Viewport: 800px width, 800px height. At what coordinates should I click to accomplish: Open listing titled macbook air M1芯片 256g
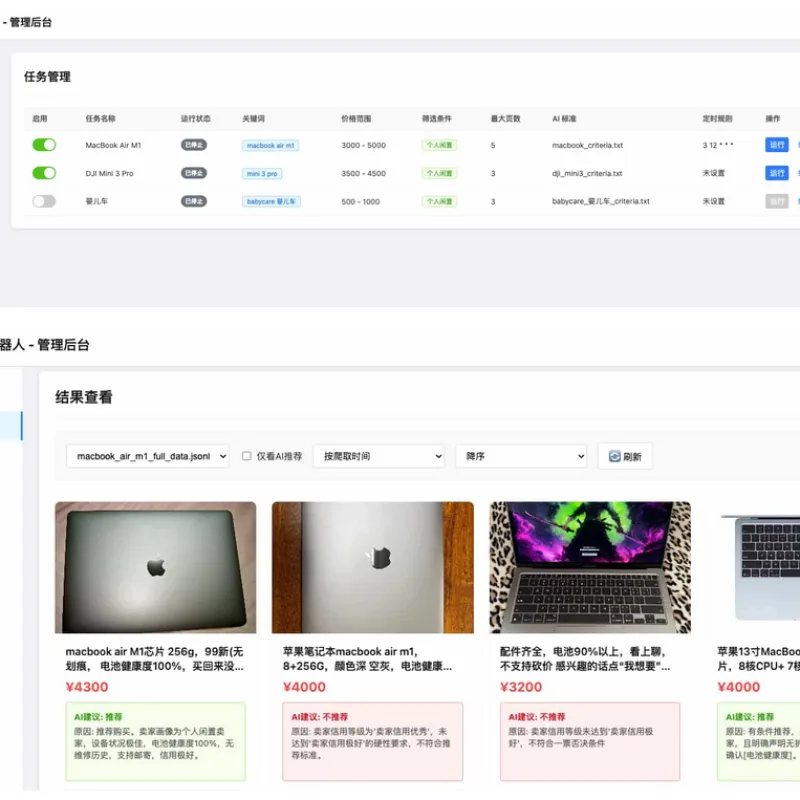[x=155, y=659]
